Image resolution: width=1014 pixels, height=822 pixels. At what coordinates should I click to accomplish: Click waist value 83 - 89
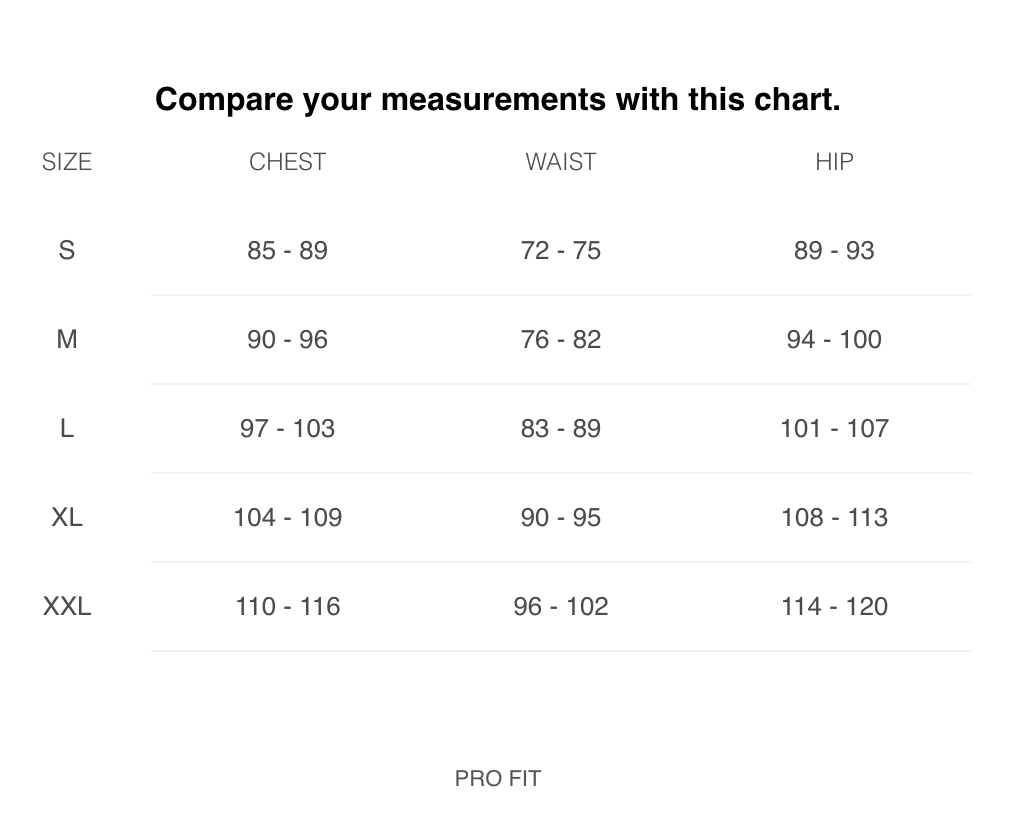coord(560,428)
